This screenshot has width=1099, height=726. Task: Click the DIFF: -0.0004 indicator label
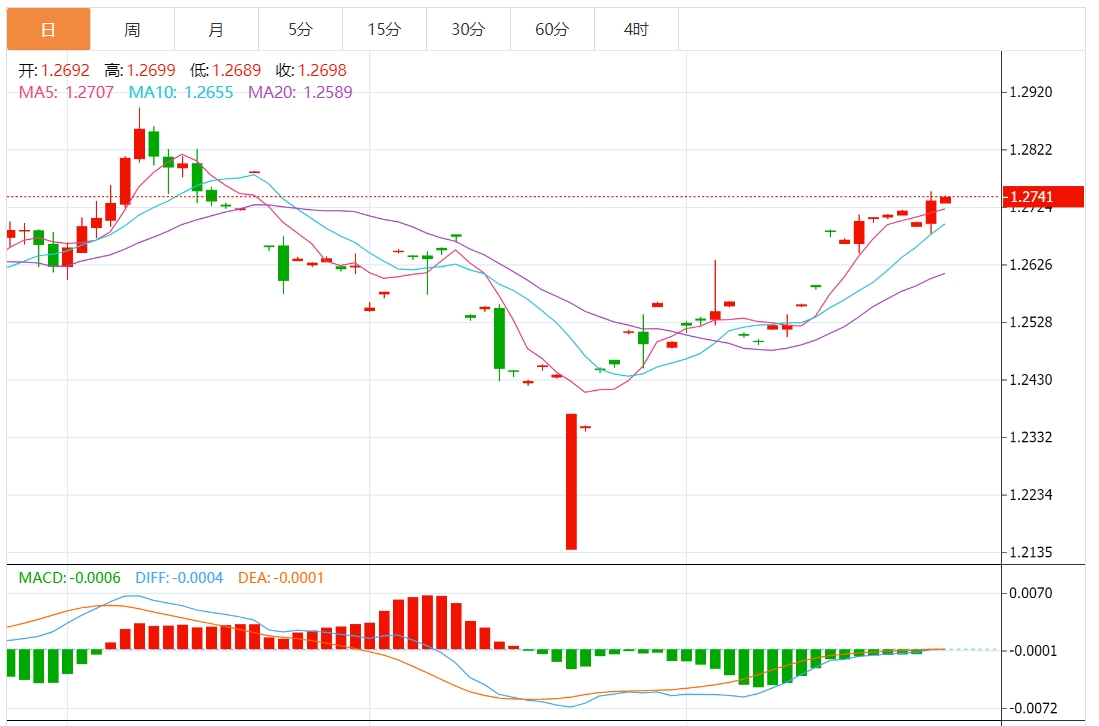click(x=179, y=578)
